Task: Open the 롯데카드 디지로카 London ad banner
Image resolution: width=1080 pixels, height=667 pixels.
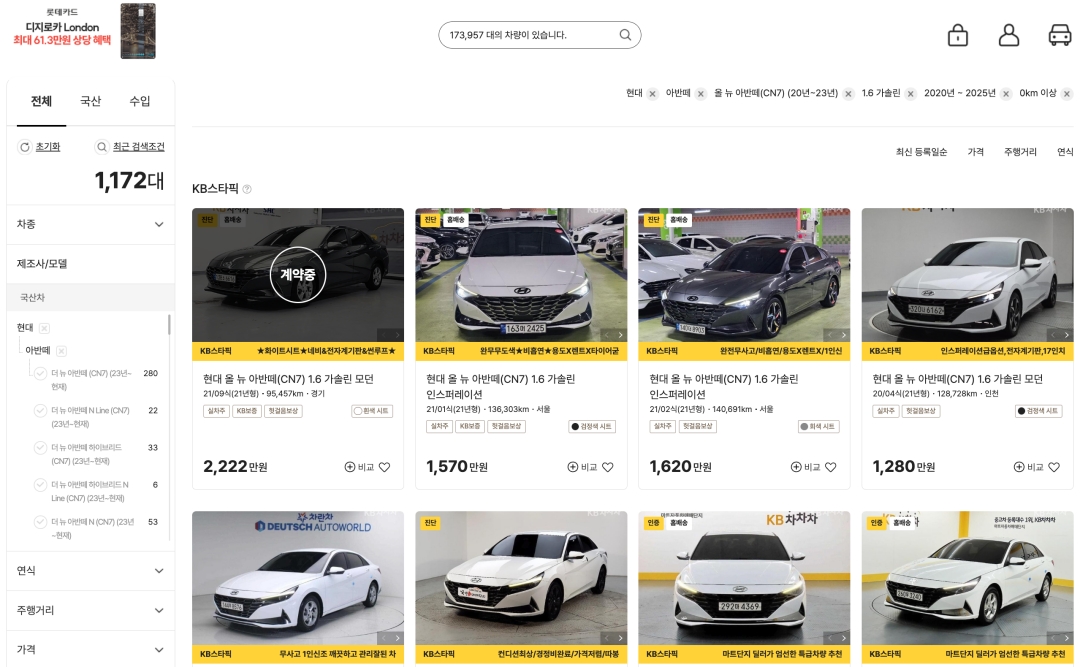Action: click(x=83, y=31)
